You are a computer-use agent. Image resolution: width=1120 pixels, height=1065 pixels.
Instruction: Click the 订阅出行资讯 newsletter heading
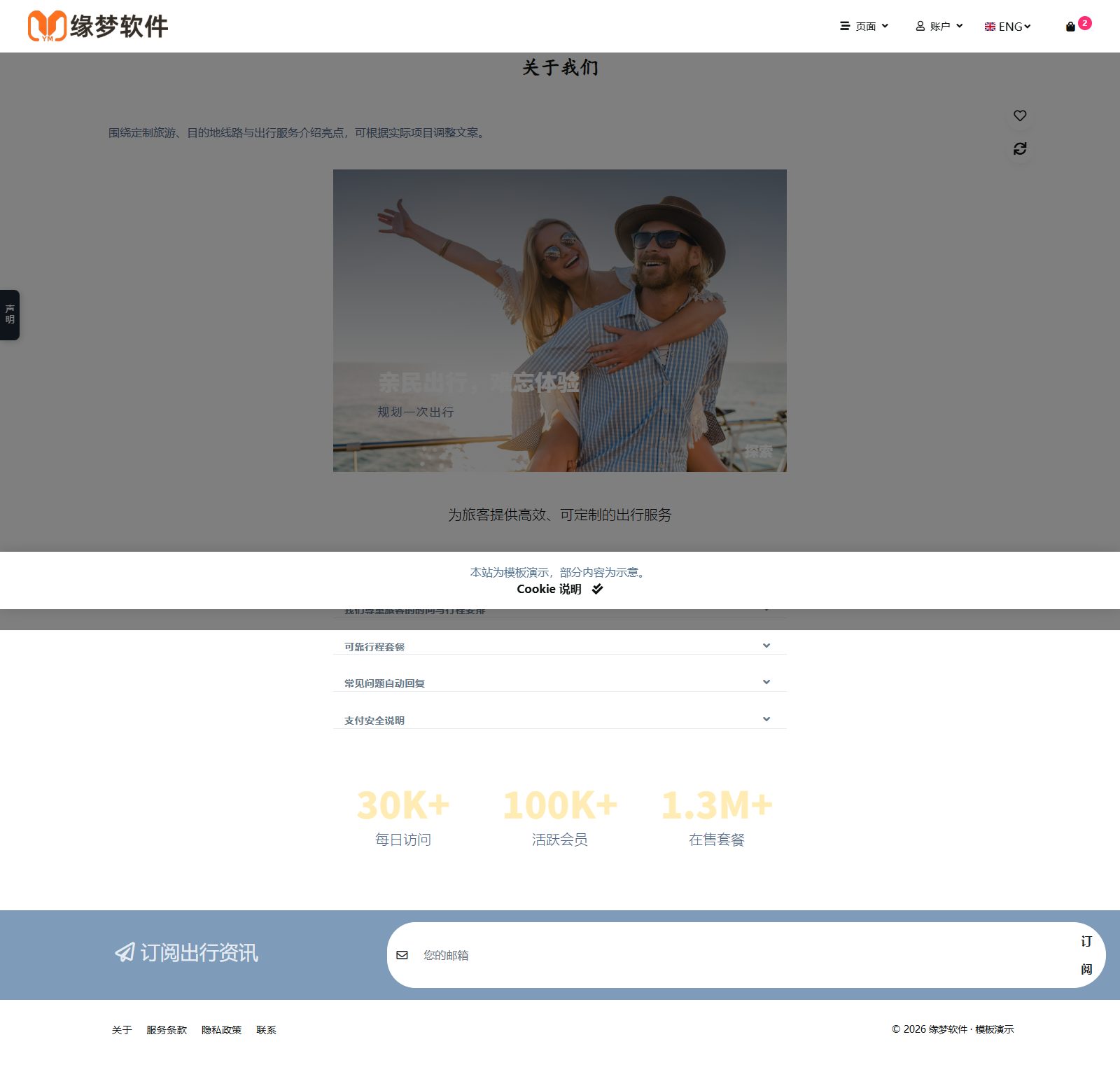(x=199, y=952)
